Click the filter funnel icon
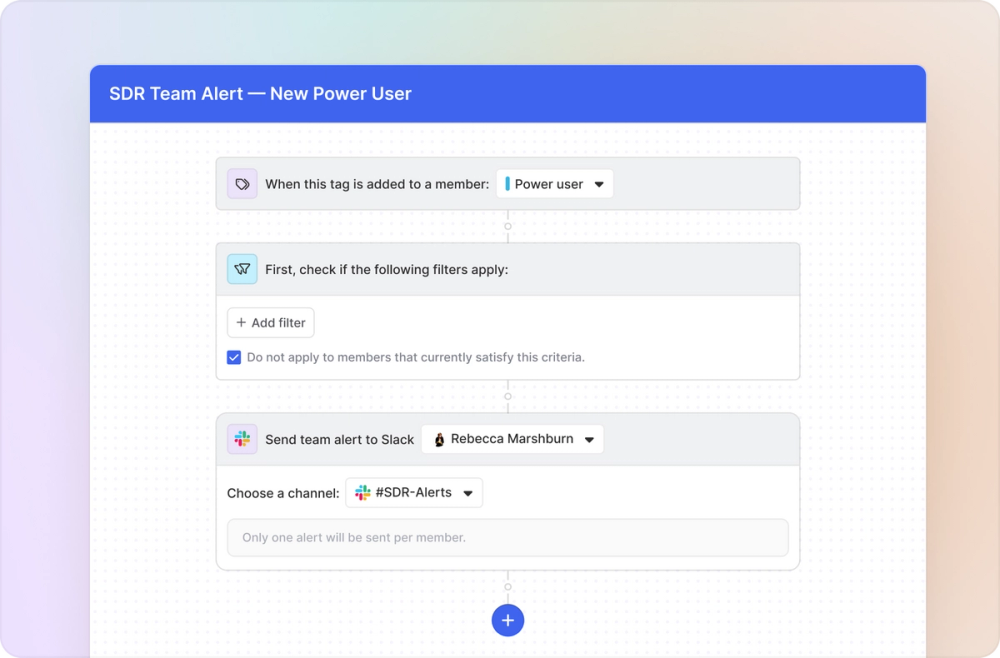 pyautogui.click(x=242, y=269)
